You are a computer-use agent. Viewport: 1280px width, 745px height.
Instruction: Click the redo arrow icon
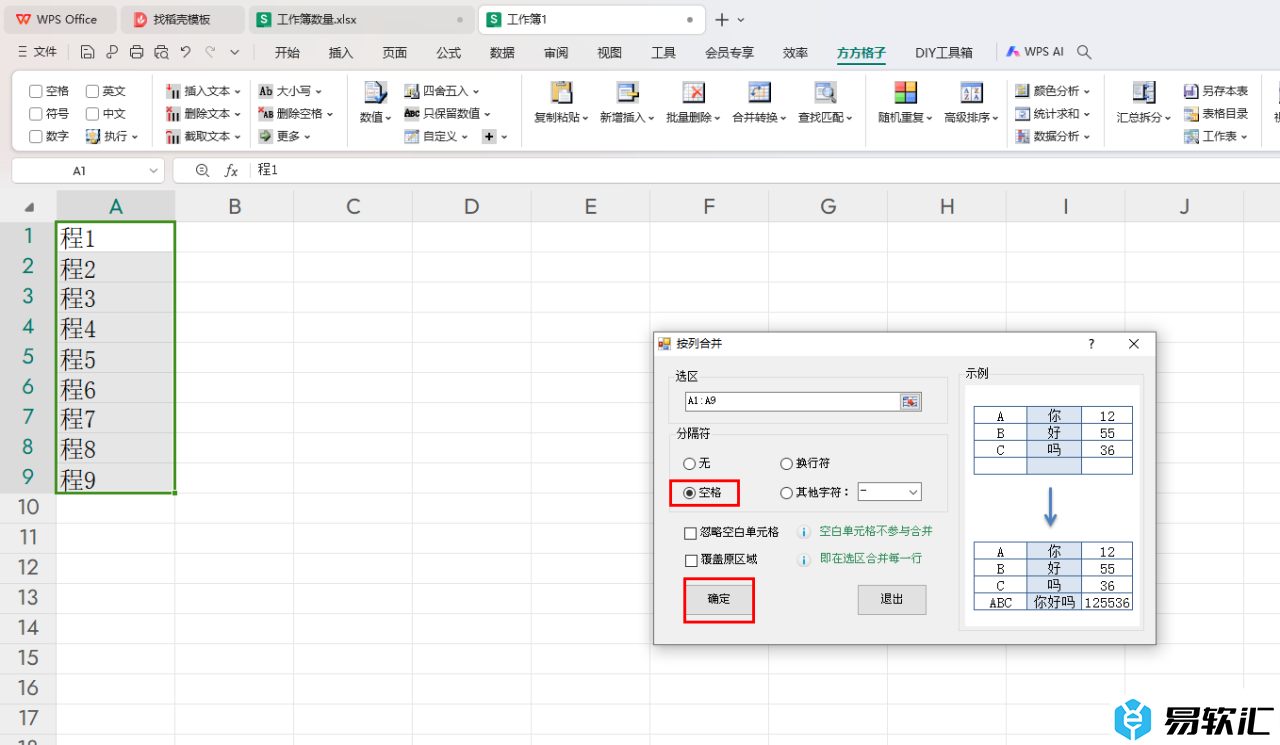pyautogui.click(x=210, y=52)
